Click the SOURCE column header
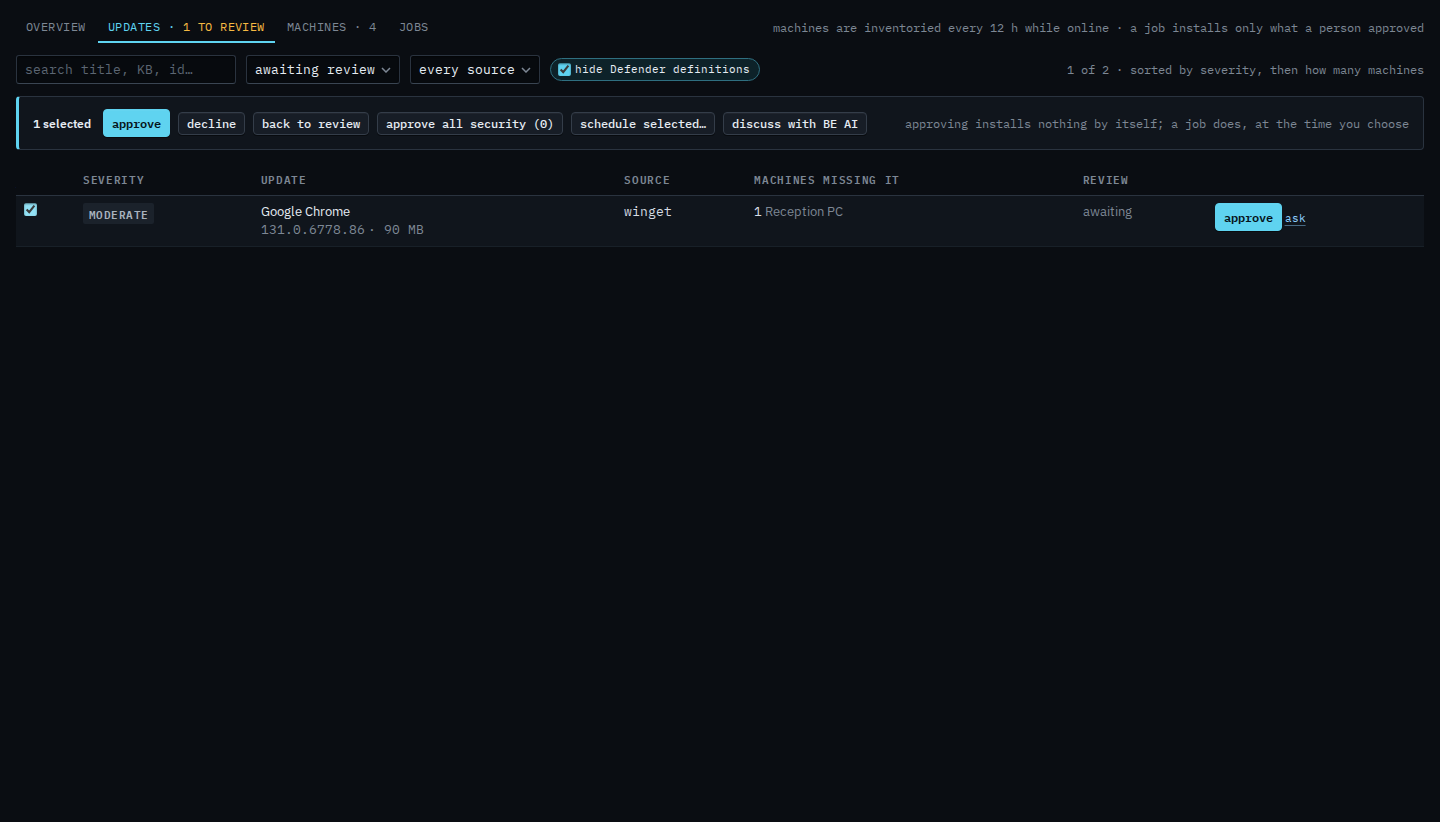Image resolution: width=1440 pixels, height=822 pixels. (647, 180)
